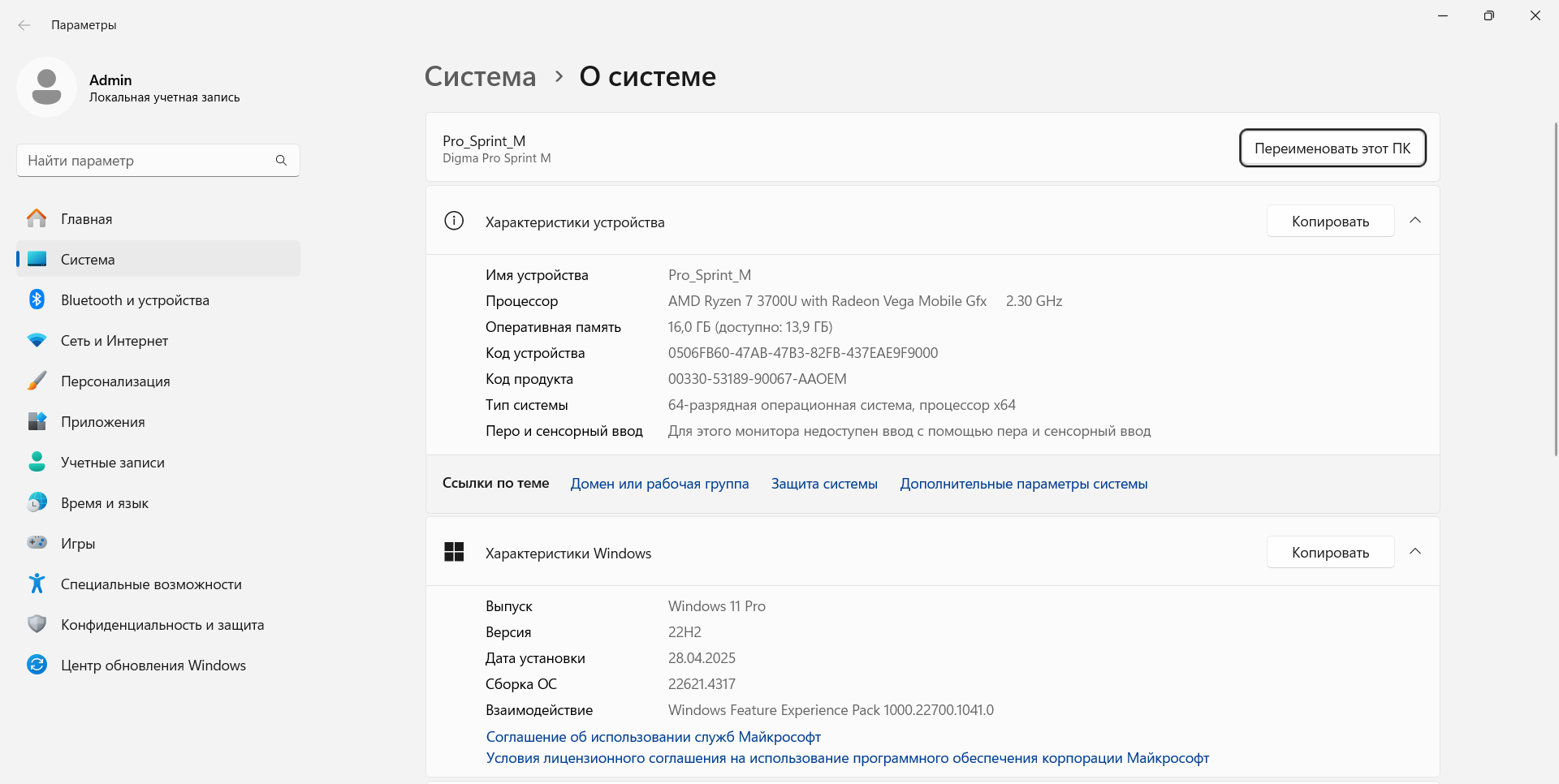Select Персонализация in the sidebar
Screen dimensions: 1559x784
tap(158, 381)
